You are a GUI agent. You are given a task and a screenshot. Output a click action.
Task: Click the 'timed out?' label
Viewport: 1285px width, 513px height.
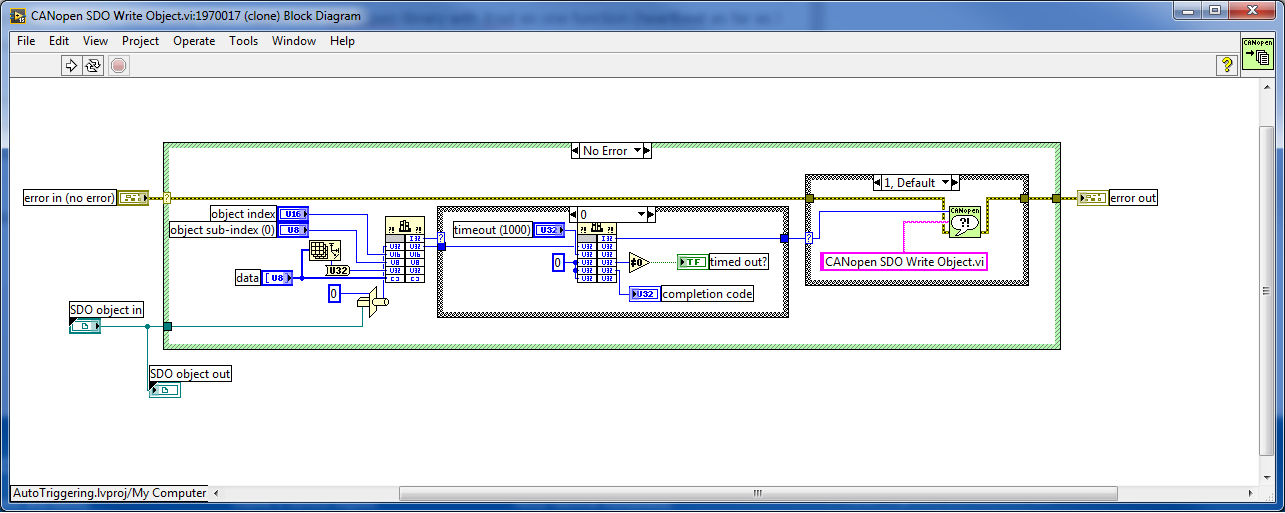click(x=740, y=262)
